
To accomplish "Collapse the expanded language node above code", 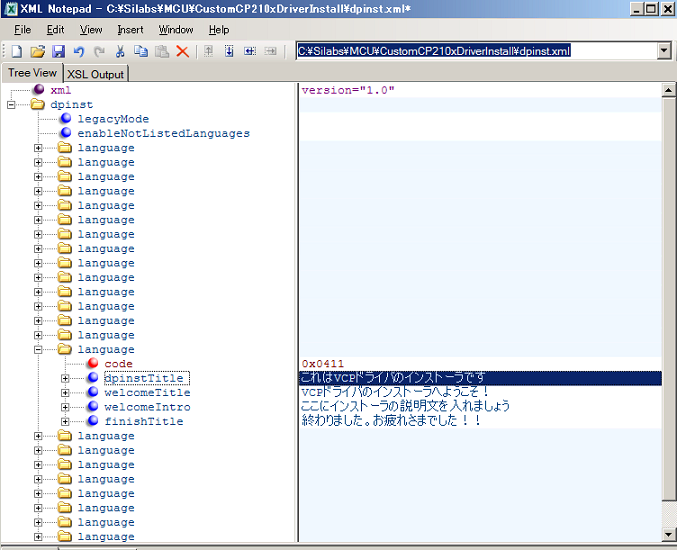I will [x=38, y=349].
